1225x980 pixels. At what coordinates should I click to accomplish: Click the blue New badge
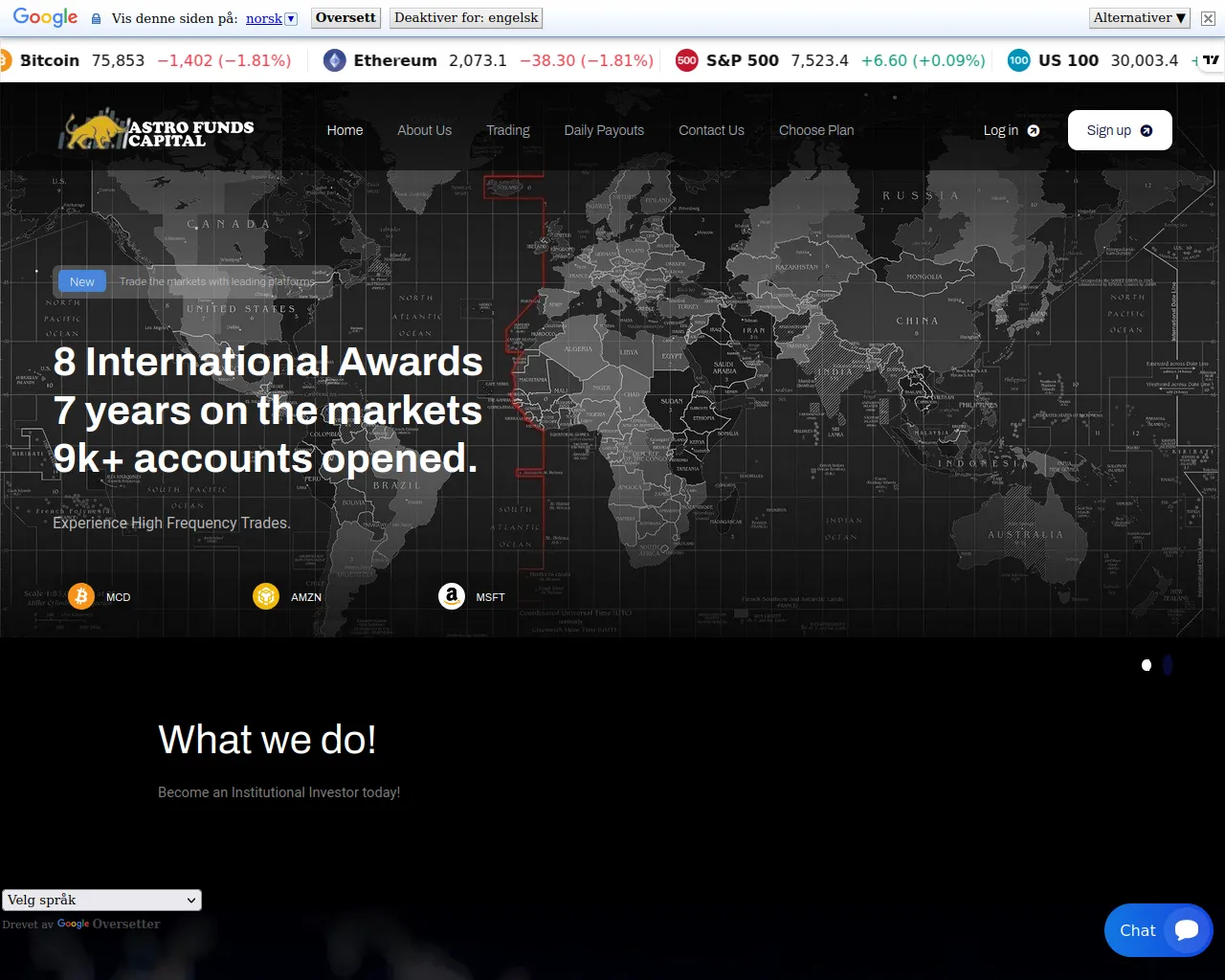click(x=82, y=281)
